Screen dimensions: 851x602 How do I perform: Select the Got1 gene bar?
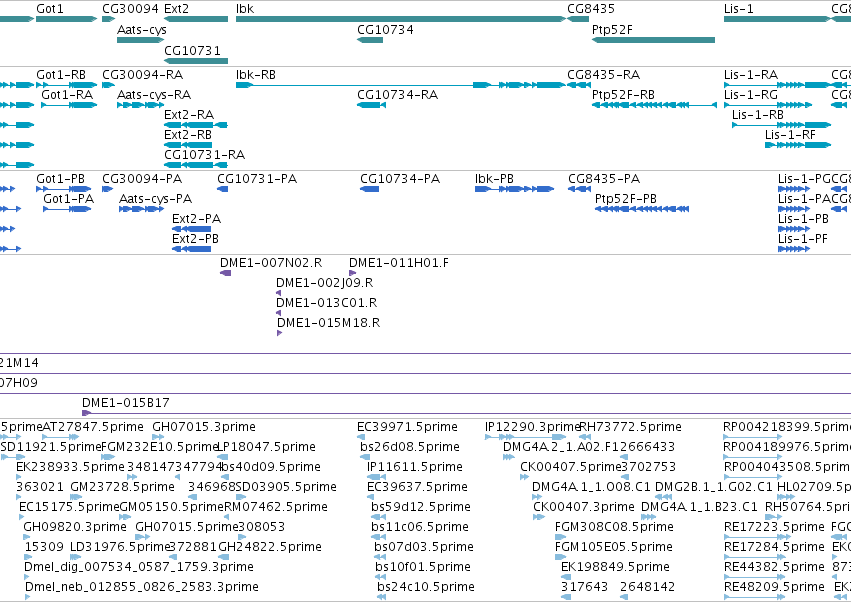click(x=66, y=19)
